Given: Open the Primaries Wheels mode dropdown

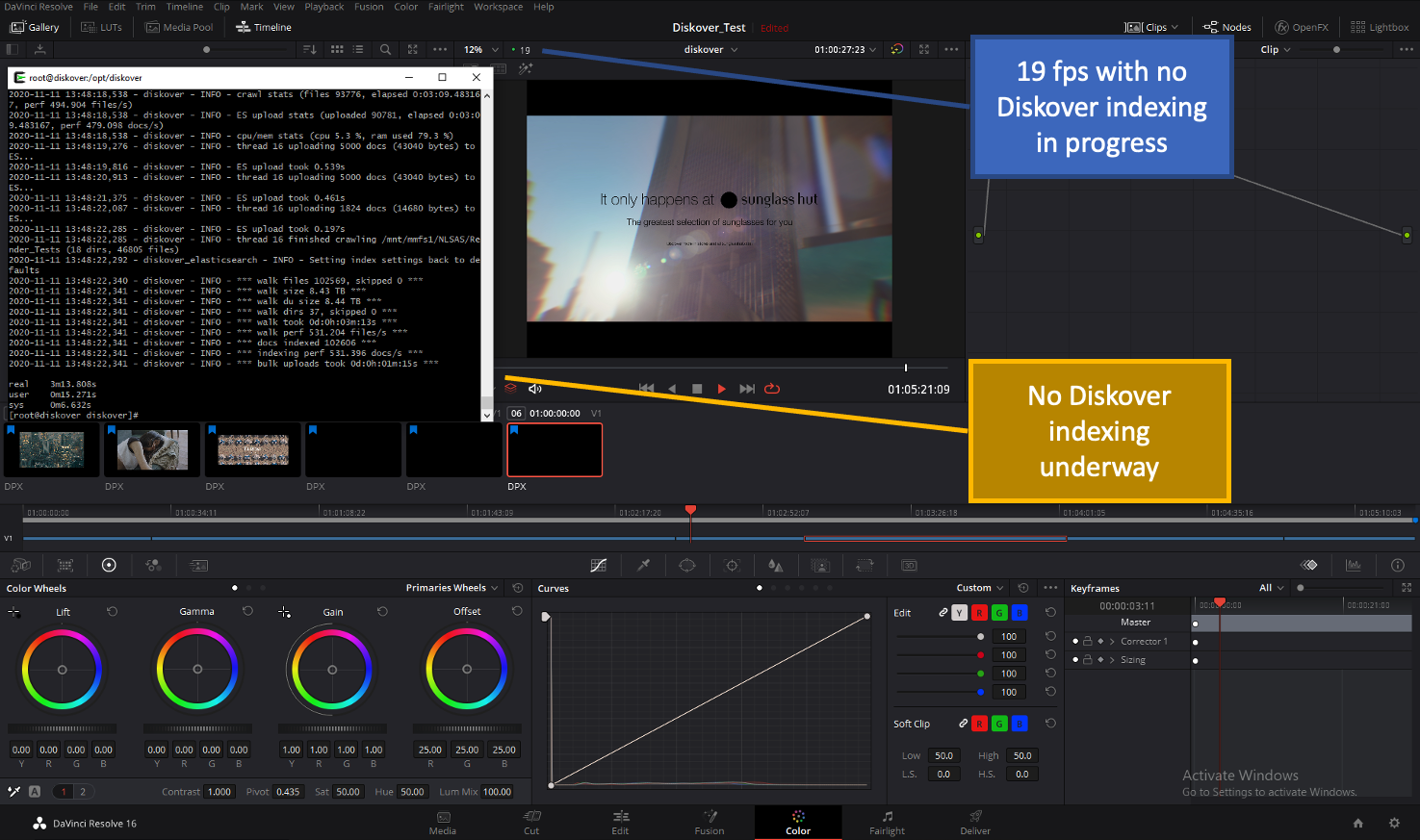Looking at the screenshot, I should click(452, 588).
